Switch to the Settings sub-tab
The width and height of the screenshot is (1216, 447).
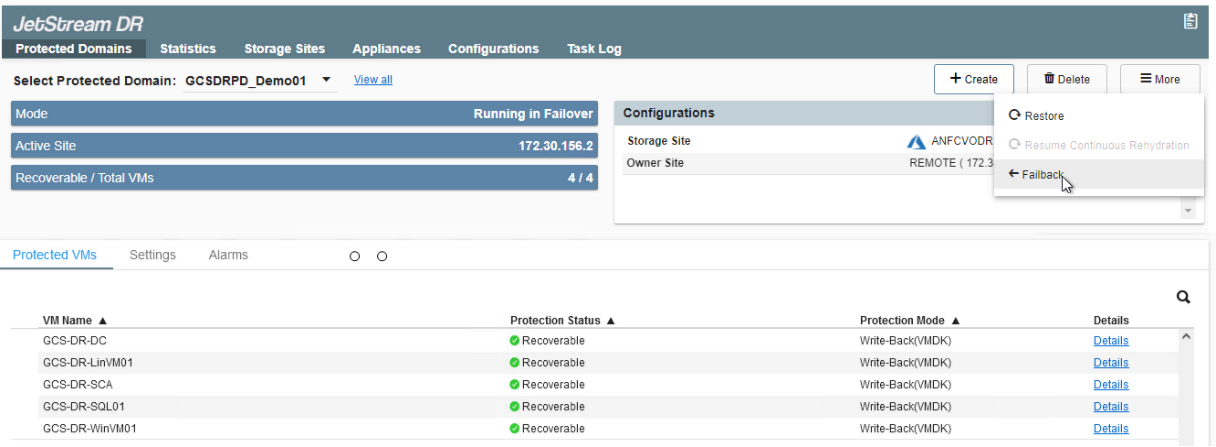153,255
